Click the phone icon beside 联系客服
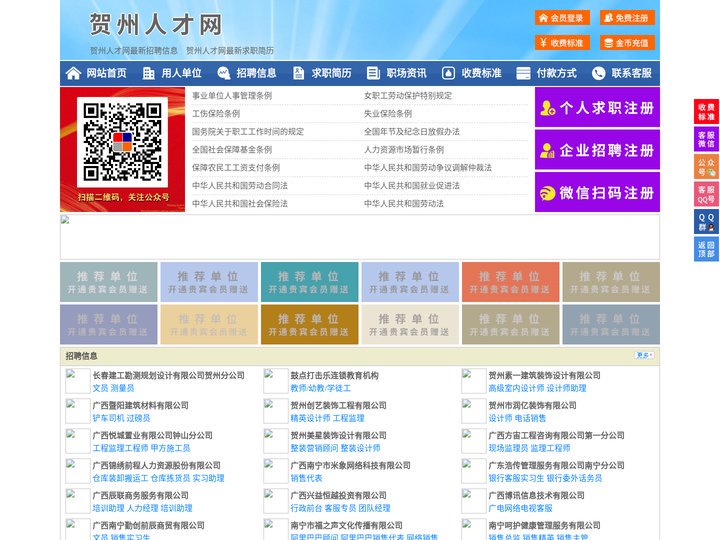720x540 pixels. coord(598,73)
